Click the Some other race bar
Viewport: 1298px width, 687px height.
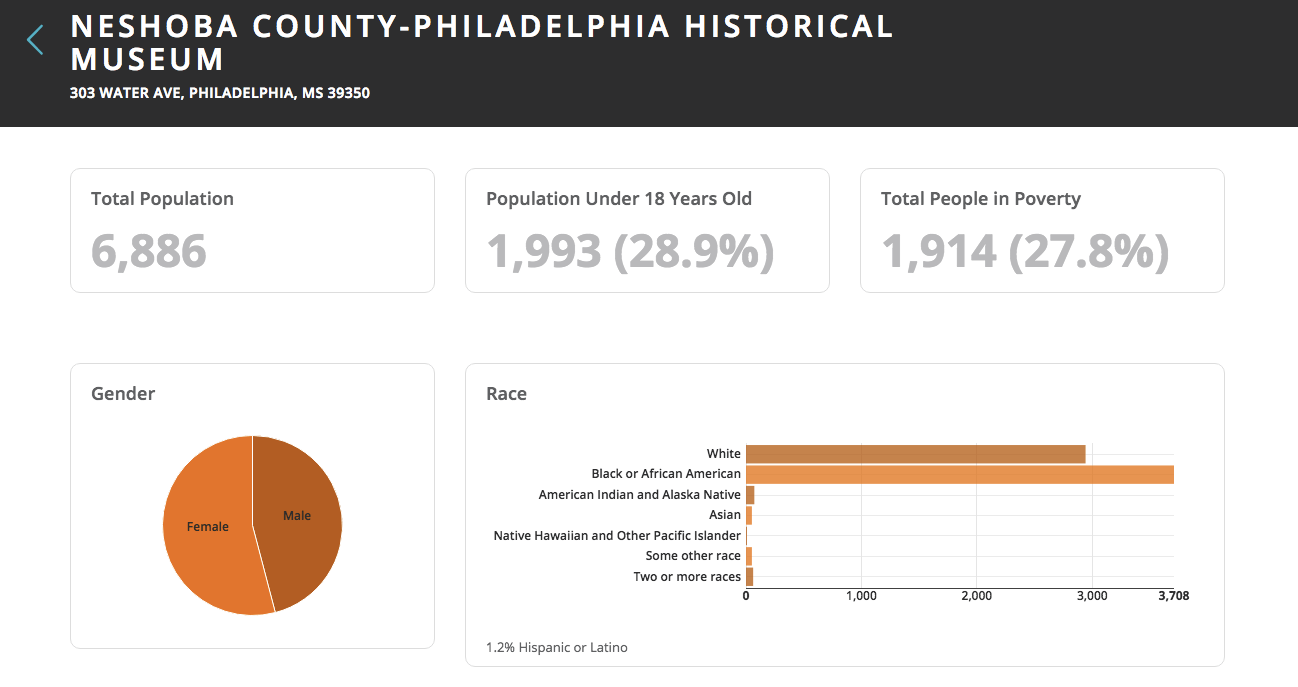click(749, 556)
